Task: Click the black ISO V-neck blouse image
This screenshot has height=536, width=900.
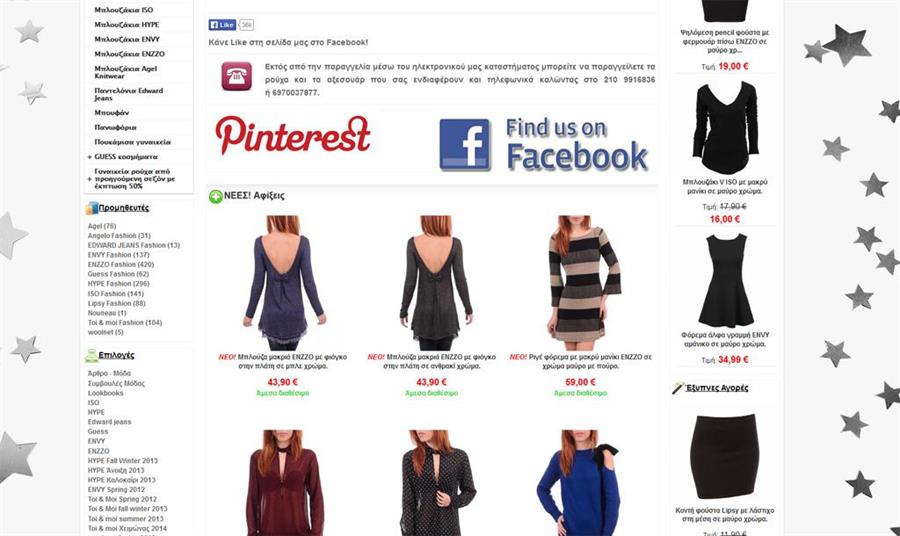Action: pyautogui.click(x=725, y=127)
